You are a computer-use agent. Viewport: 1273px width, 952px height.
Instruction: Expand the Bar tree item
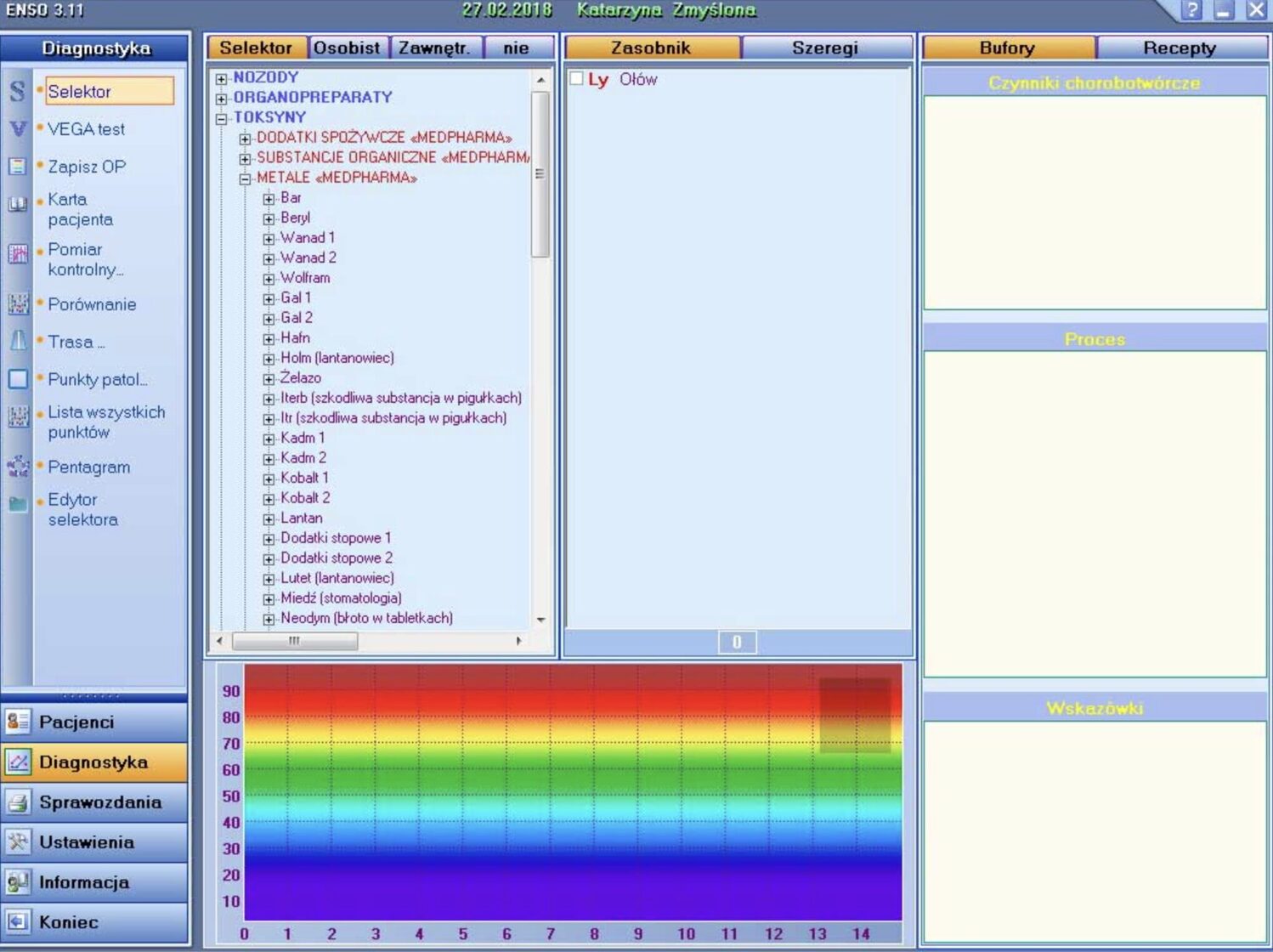pyautogui.click(x=269, y=199)
